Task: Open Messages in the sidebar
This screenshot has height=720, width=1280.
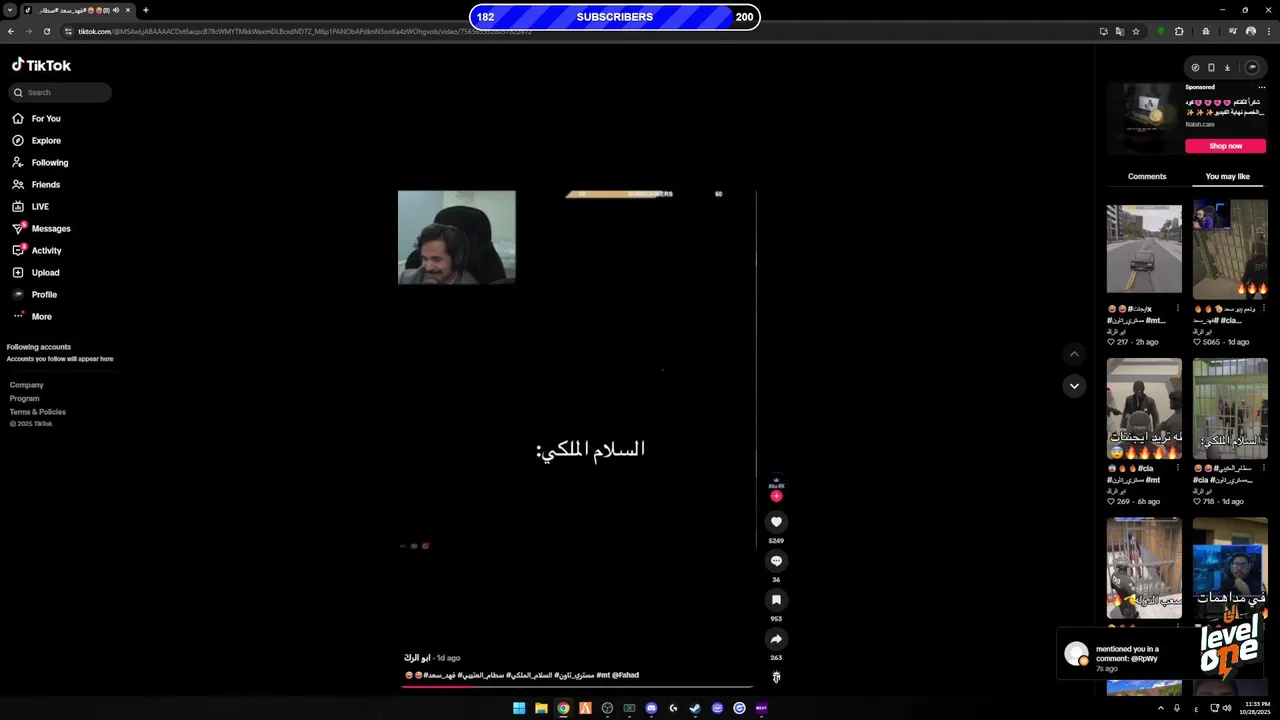Action: tap(42, 228)
